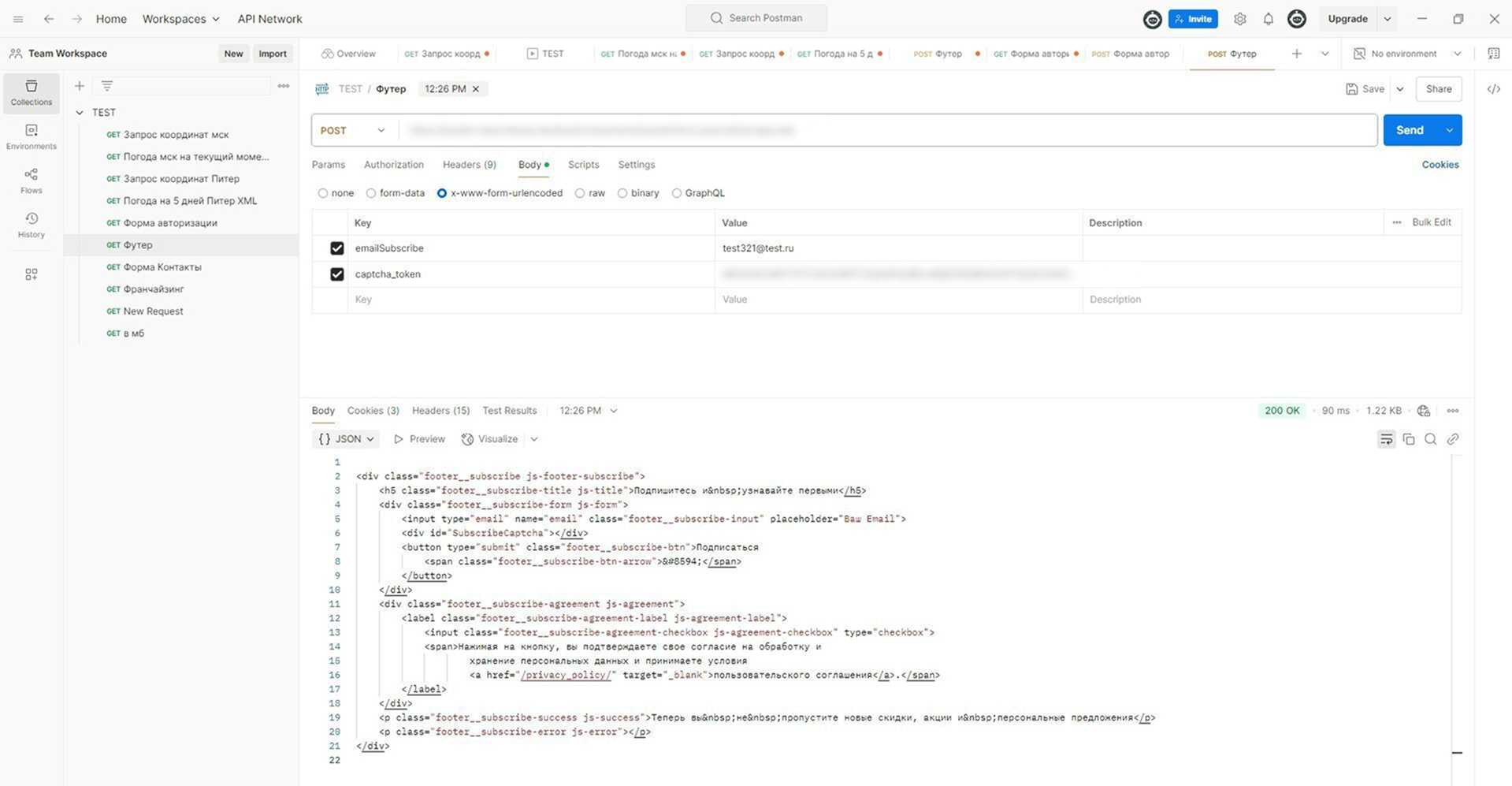
Task: Open the code snippet panel icon
Action: tap(1493, 89)
